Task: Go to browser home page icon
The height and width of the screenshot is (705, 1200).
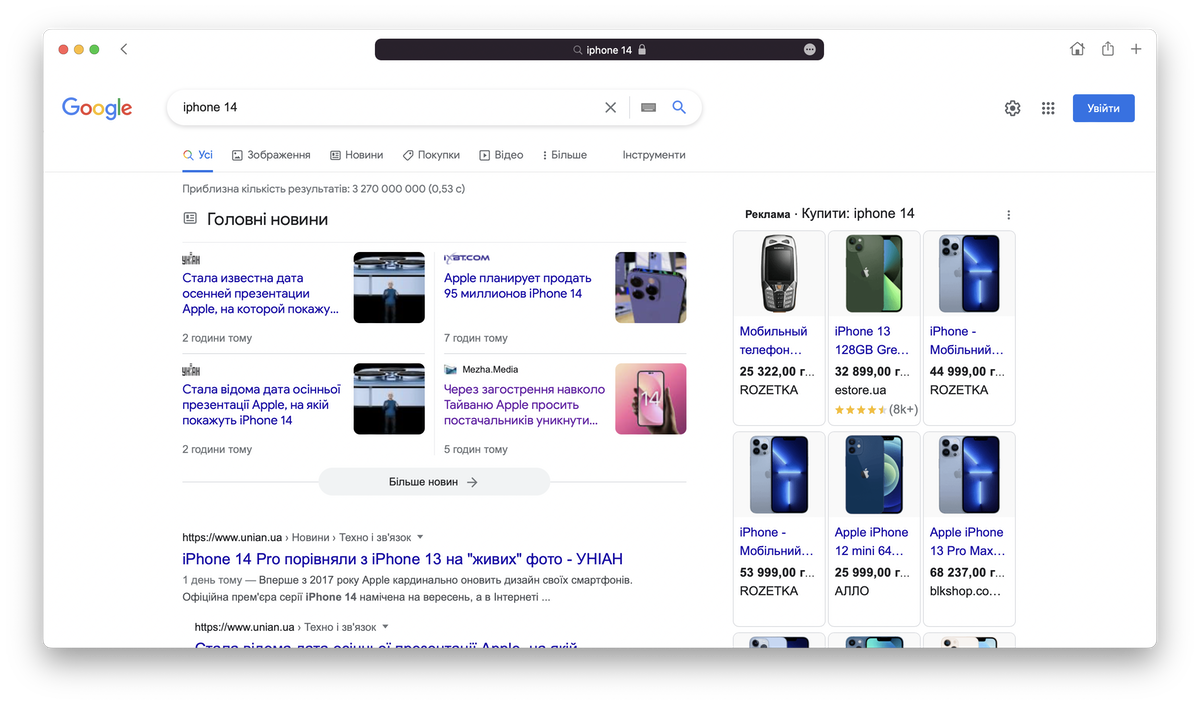Action: click(x=1077, y=49)
